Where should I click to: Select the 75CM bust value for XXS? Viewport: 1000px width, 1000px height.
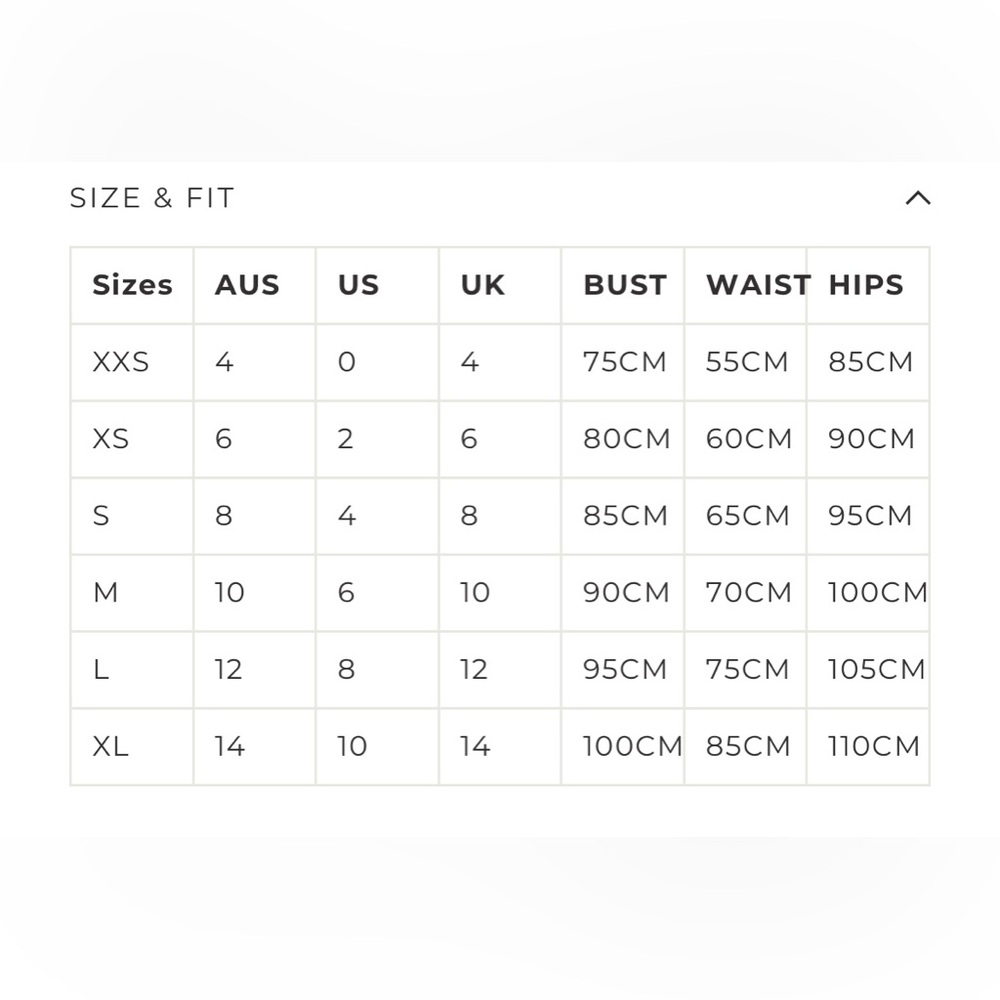coord(625,362)
